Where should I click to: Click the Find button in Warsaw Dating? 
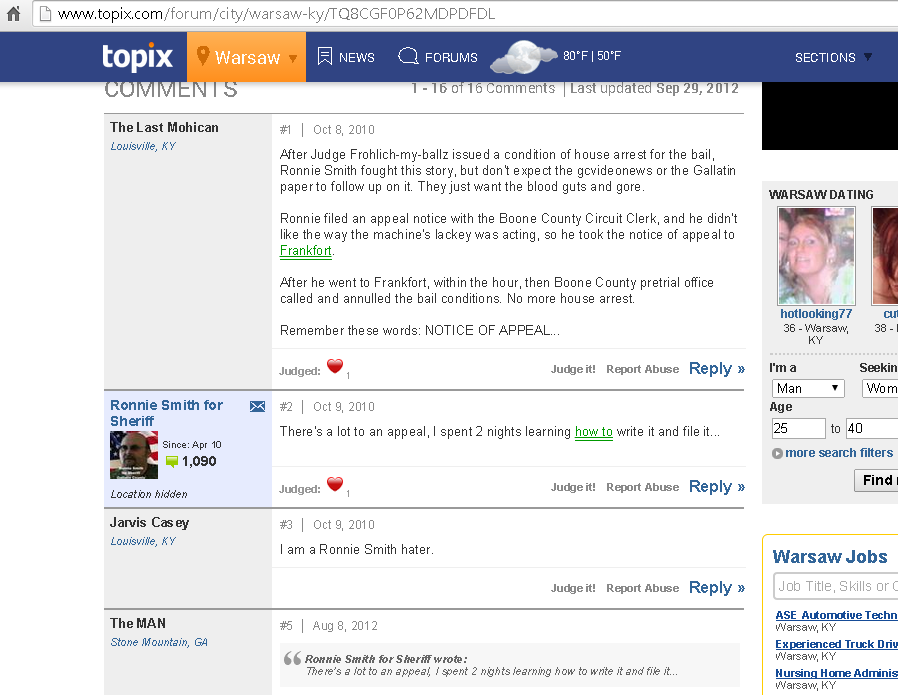877,480
